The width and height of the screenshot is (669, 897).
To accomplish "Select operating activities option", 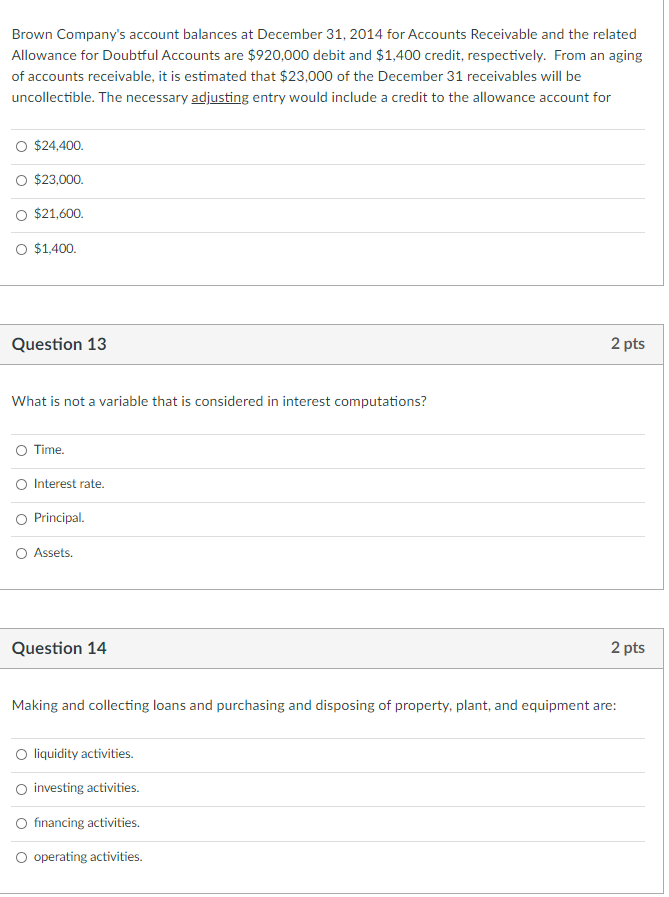I will click(21, 857).
